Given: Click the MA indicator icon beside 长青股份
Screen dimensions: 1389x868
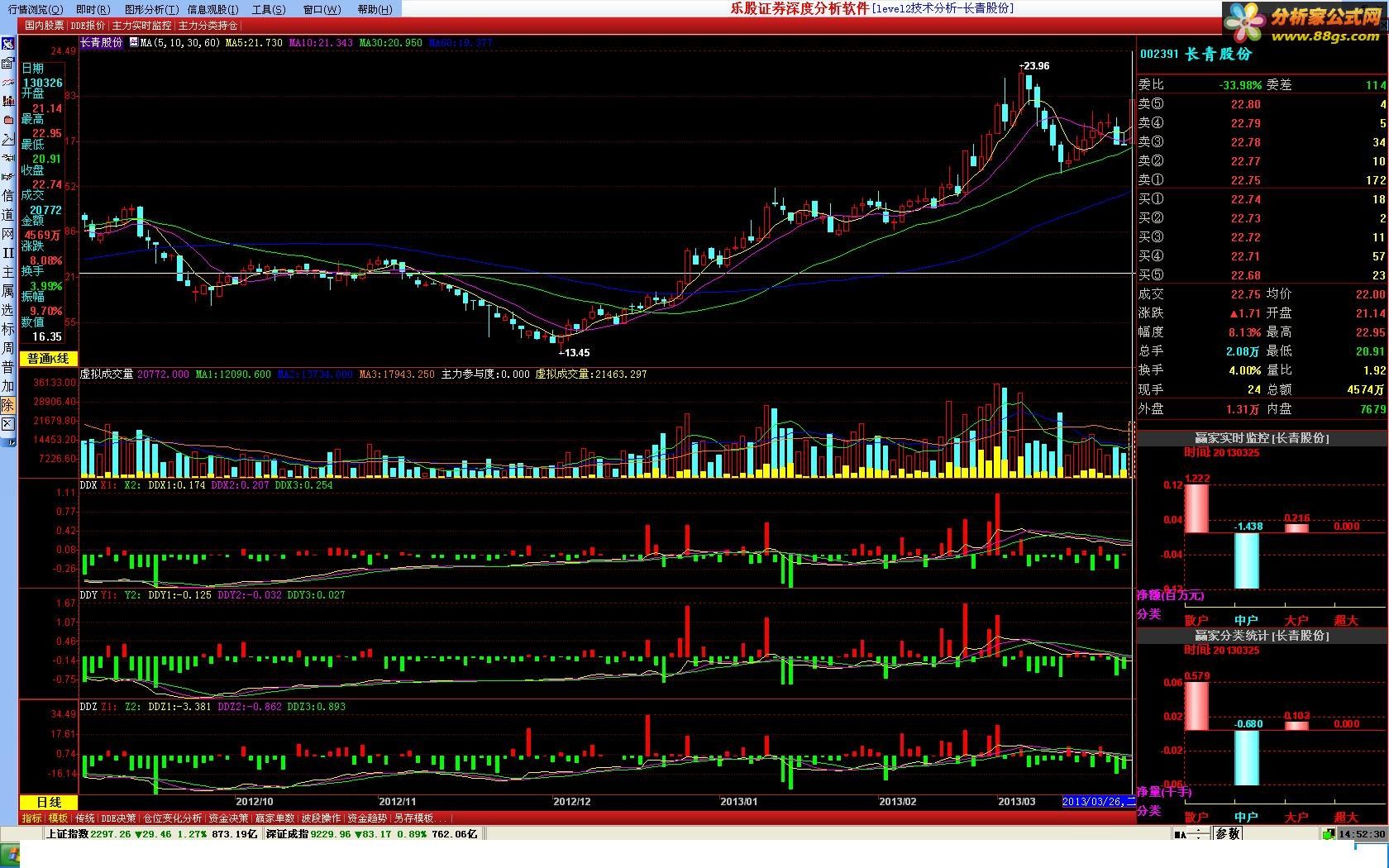Looking at the screenshot, I should [x=133, y=42].
